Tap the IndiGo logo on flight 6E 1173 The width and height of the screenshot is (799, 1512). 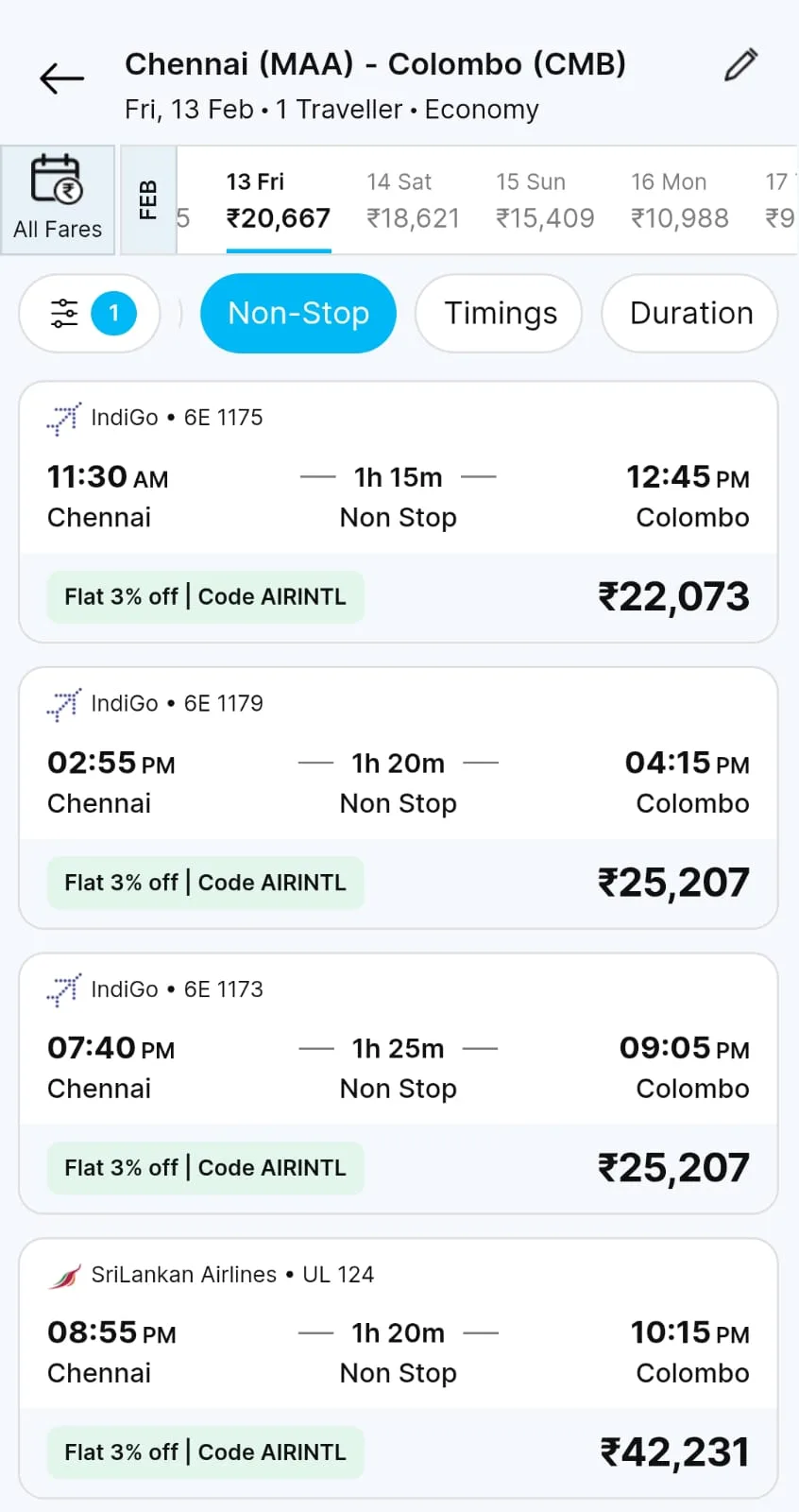click(64, 989)
